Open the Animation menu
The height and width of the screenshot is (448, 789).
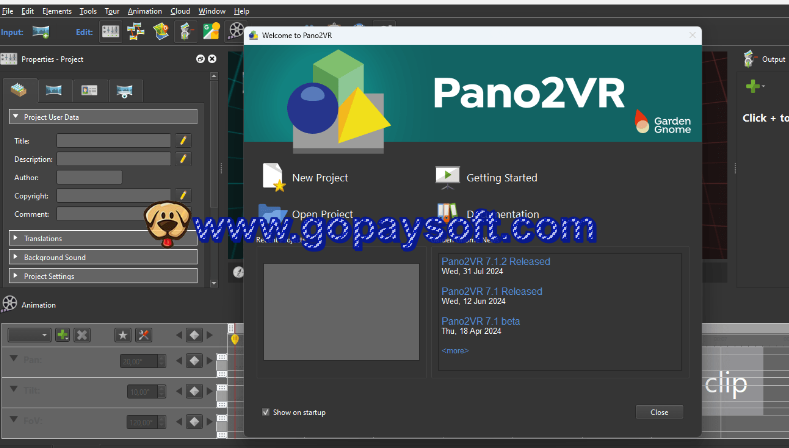145,11
